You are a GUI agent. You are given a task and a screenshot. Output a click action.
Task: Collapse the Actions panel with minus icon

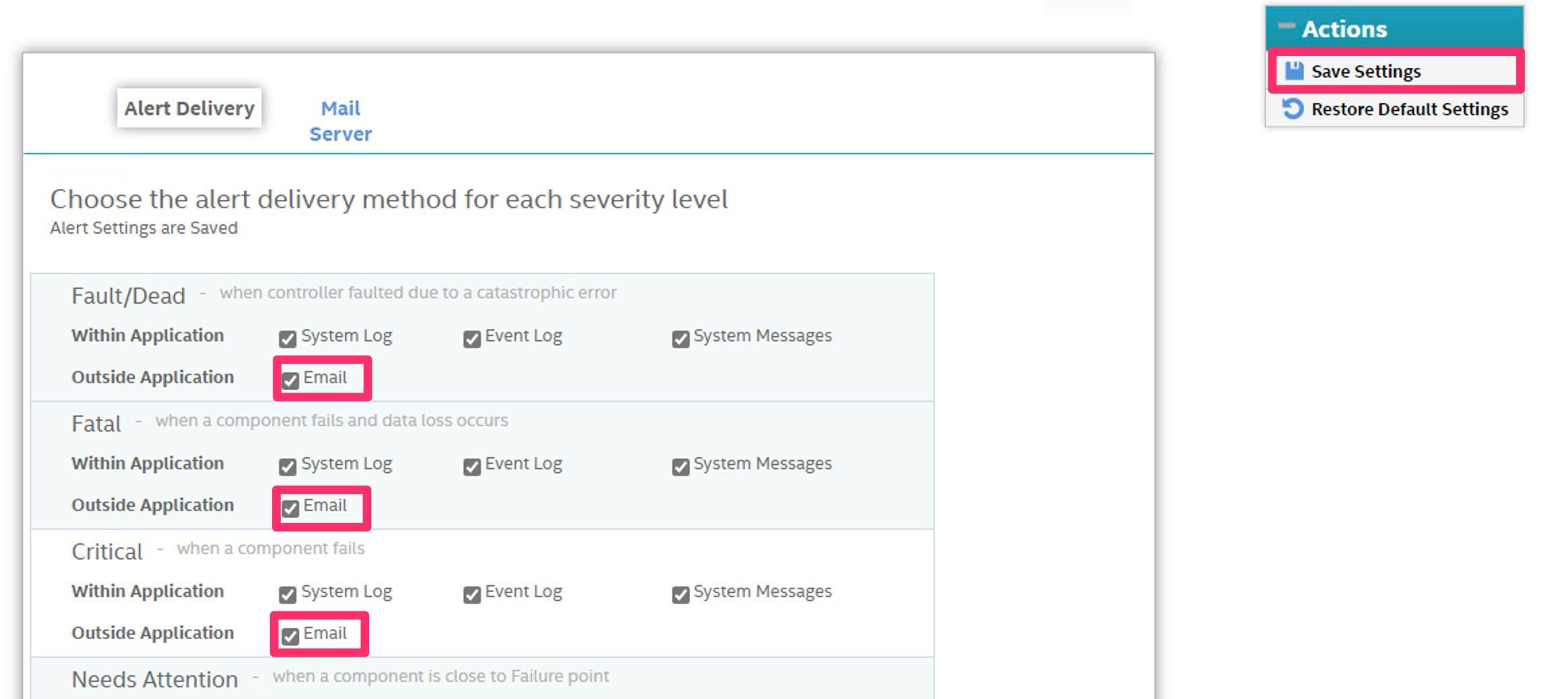(x=1286, y=26)
